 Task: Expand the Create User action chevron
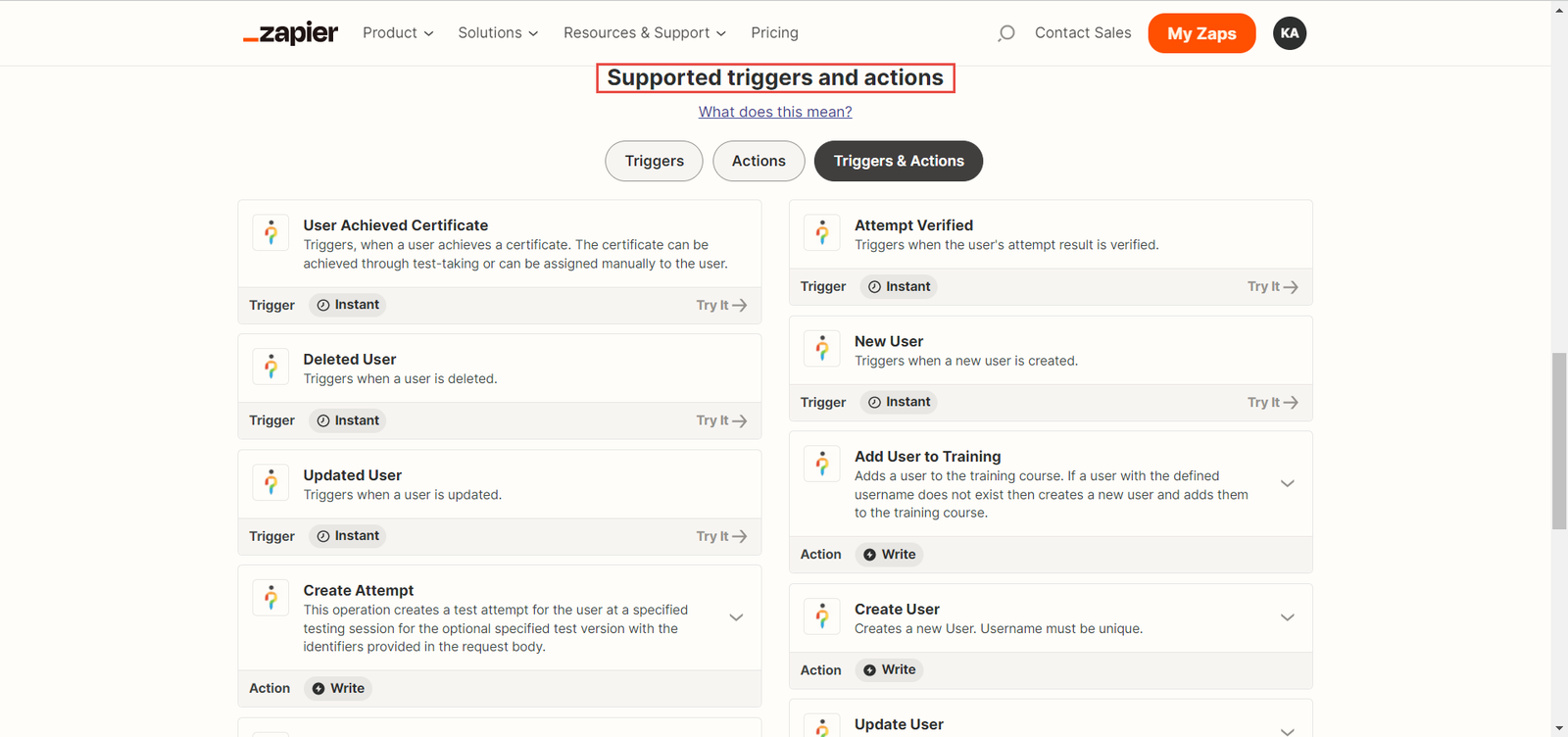(x=1287, y=617)
